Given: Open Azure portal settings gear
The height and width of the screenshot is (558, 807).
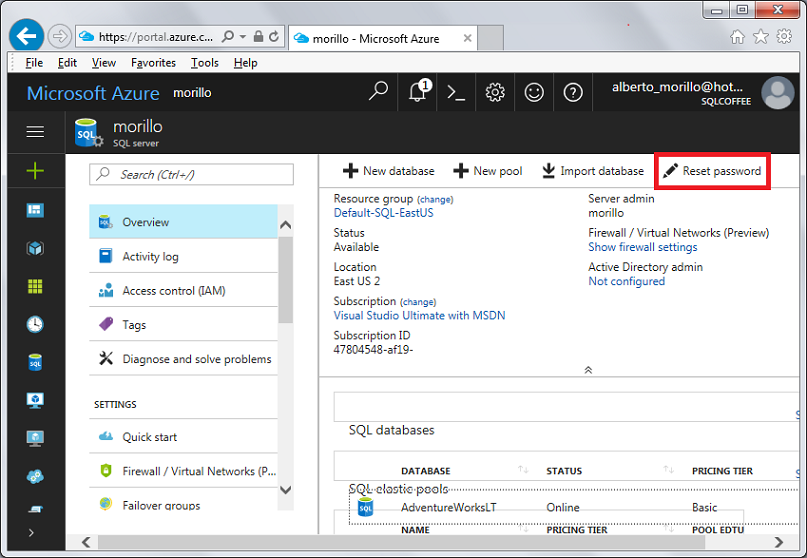Looking at the screenshot, I should click(495, 93).
